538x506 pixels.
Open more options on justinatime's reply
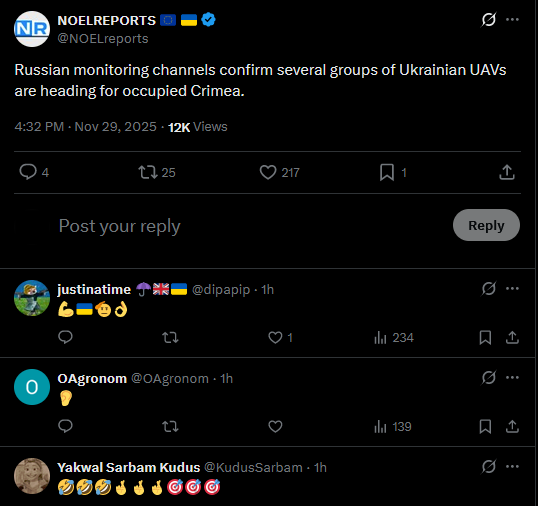[x=512, y=289]
